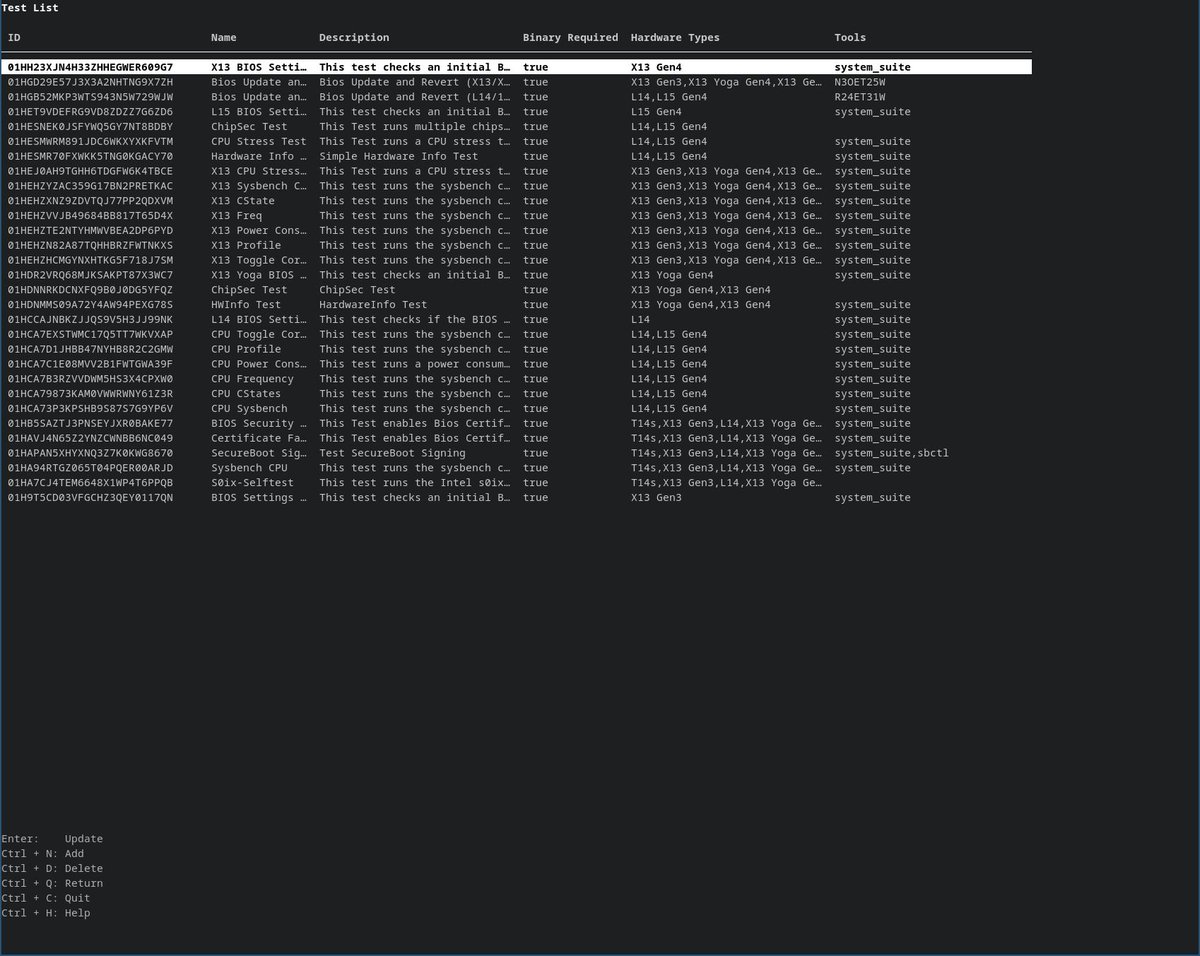
Task: Click ID 01H9T5CD03VFGCHZ3QEY0117QN
Action: [90, 498]
